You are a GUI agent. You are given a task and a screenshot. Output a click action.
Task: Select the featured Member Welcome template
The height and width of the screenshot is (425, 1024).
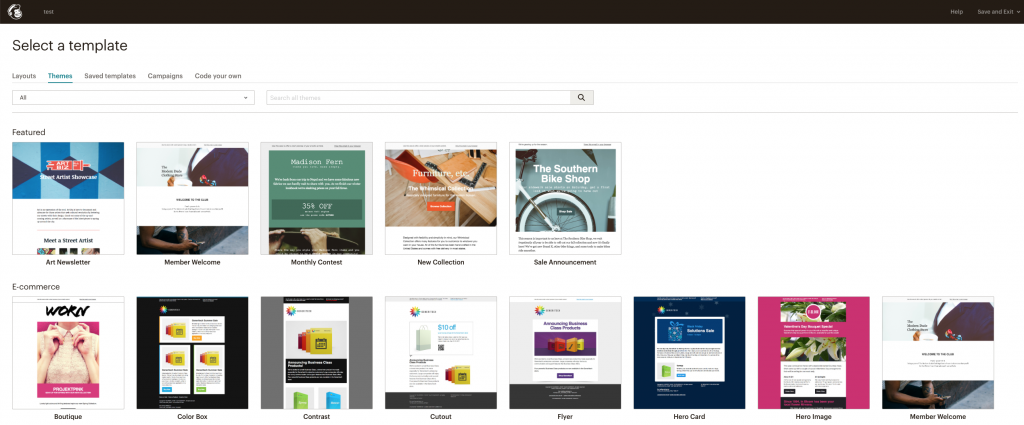[x=192, y=198]
